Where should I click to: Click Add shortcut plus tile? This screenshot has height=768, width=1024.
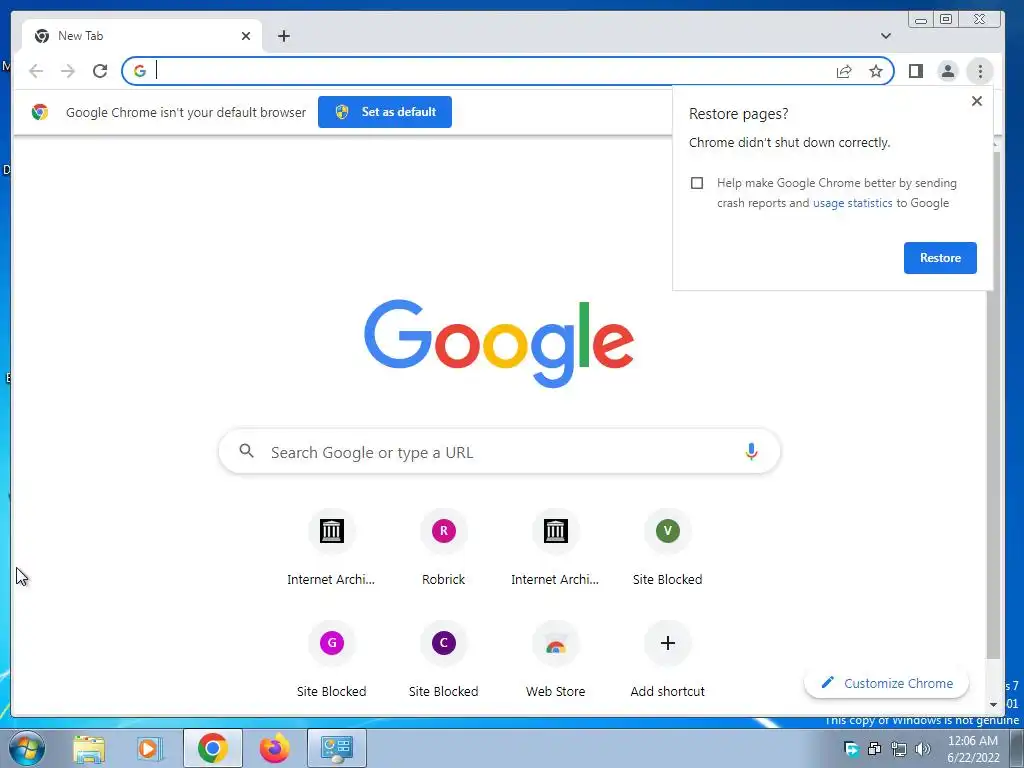click(x=667, y=660)
